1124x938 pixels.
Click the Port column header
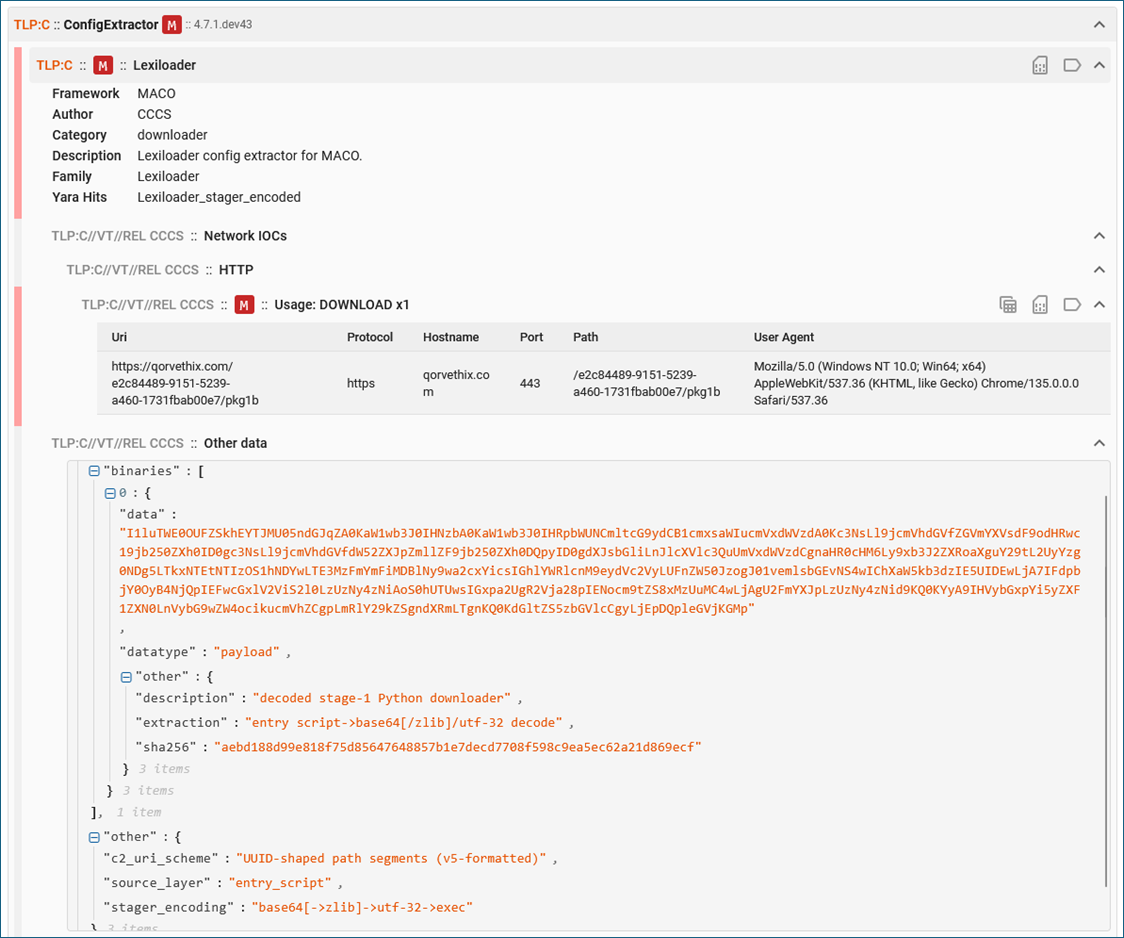531,337
